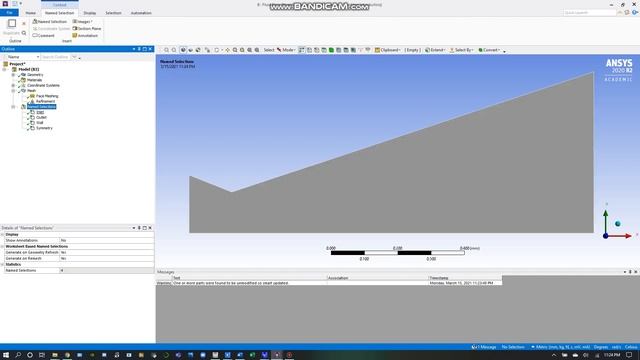The width and height of the screenshot is (640, 360).
Task: Select the Symmetry named selection
Action: (x=44, y=128)
